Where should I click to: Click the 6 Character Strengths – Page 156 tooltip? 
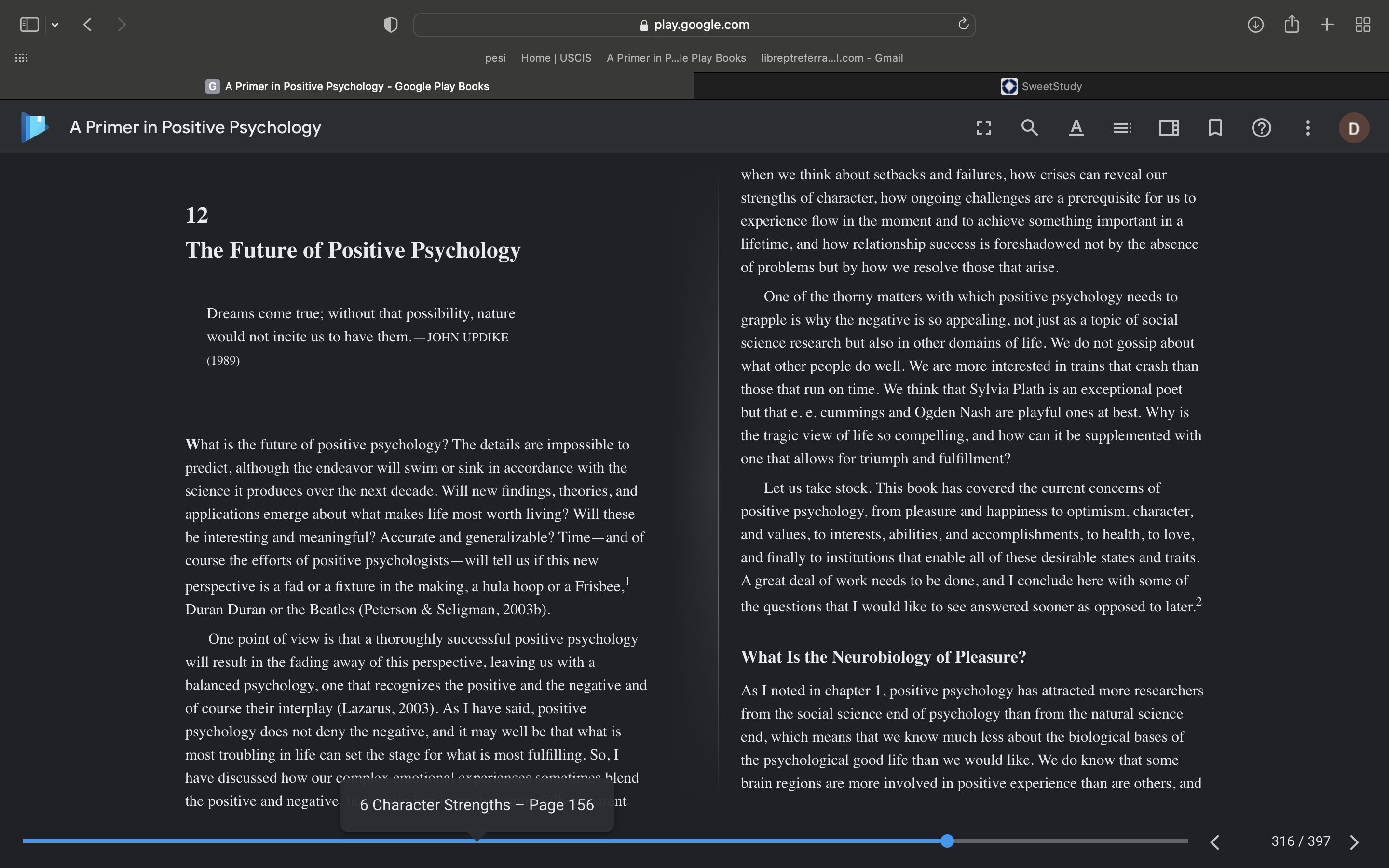pyautogui.click(x=477, y=805)
